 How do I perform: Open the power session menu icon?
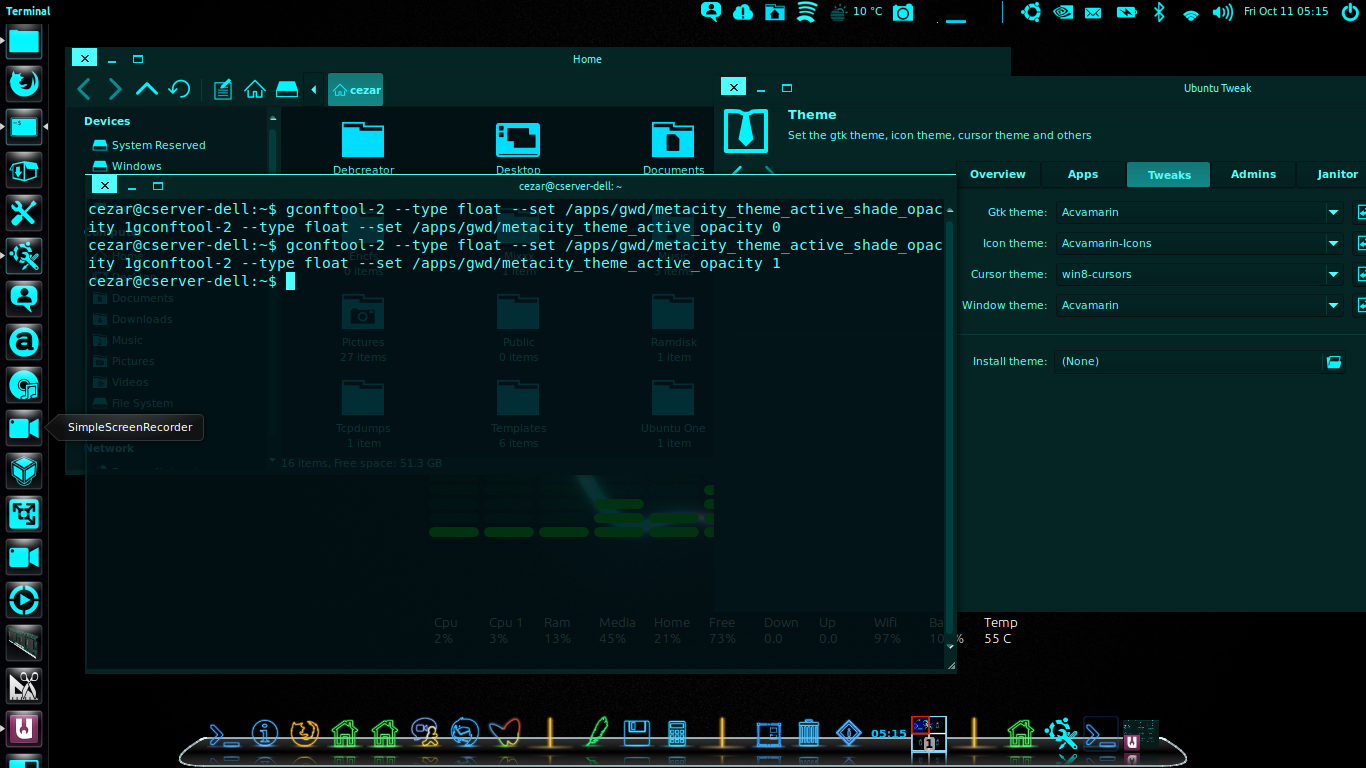click(1350, 12)
